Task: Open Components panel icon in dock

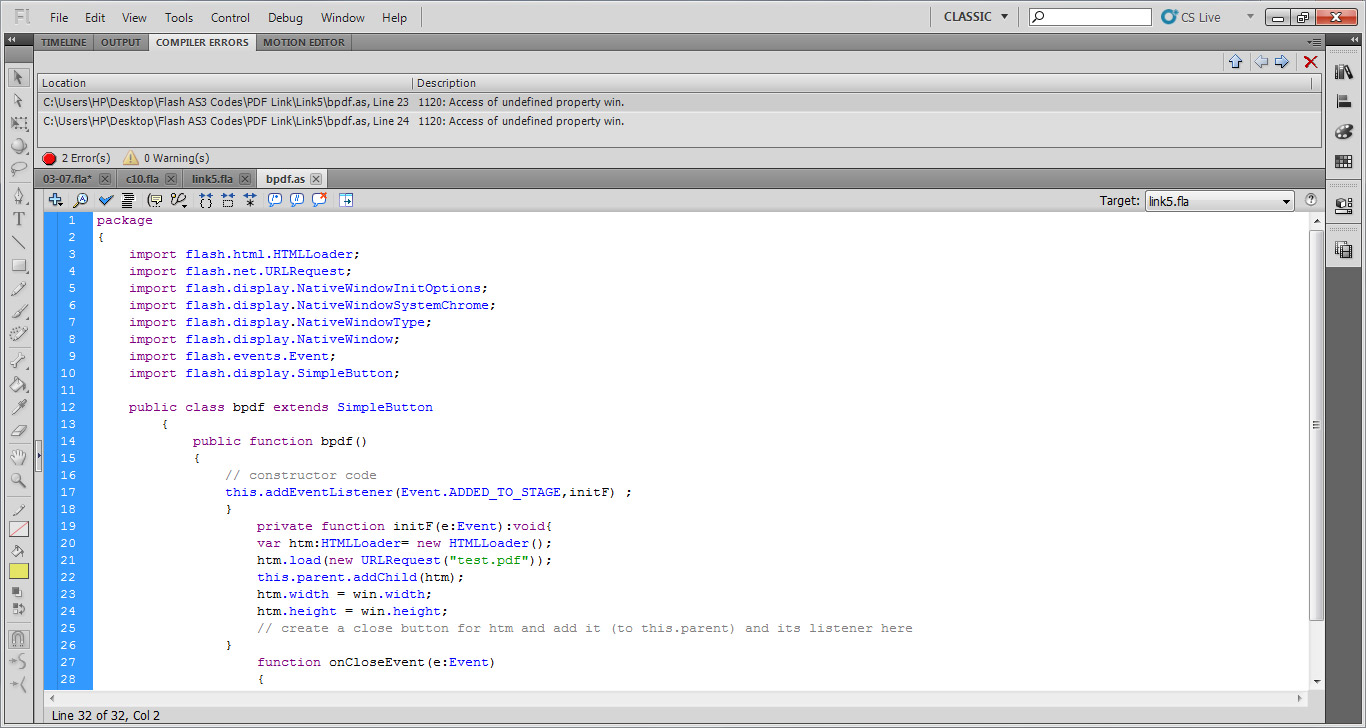Action: click(1343, 206)
